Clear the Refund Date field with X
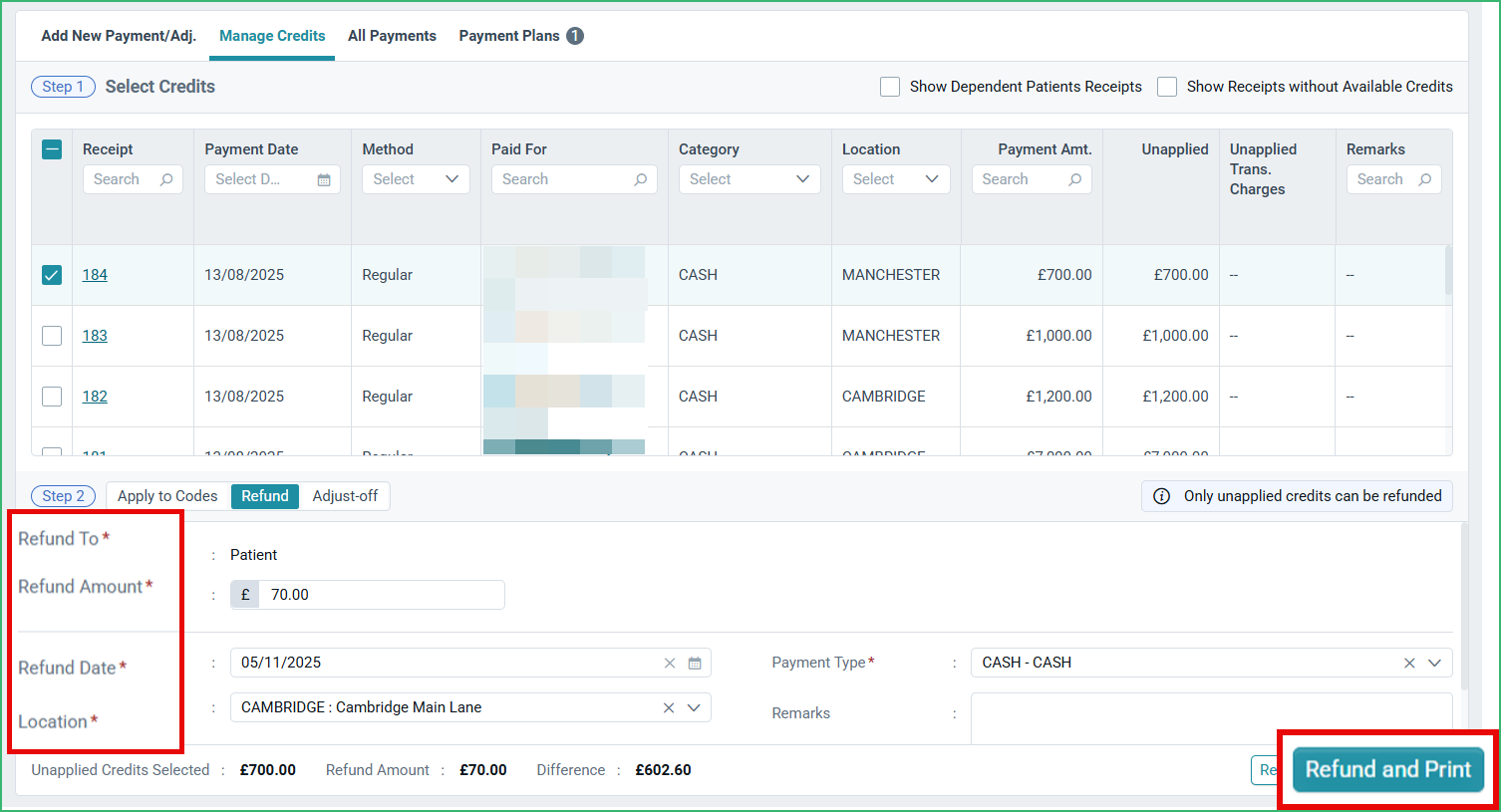 (670, 664)
